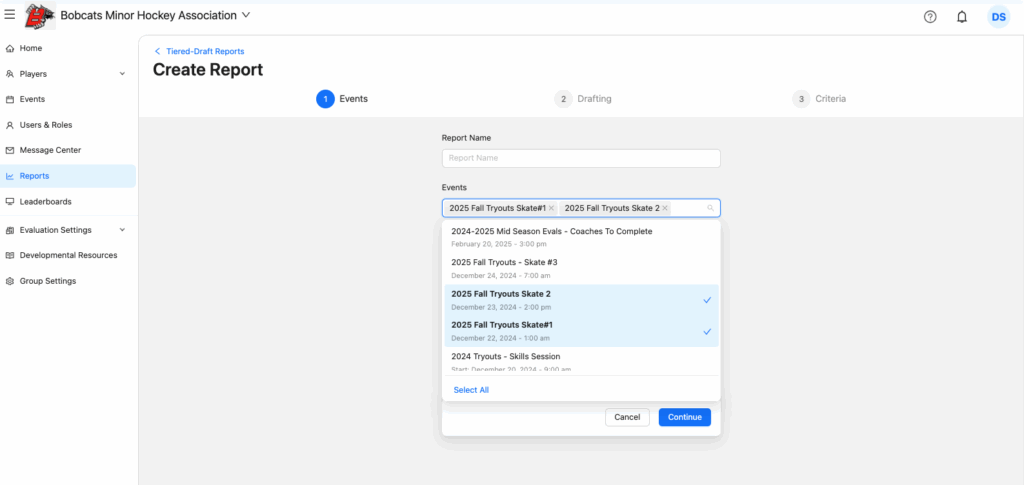The height and width of the screenshot is (485, 1024).
Task: Select 2025 Fall Tryouts - Skate #3 event
Action: [580, 267]
